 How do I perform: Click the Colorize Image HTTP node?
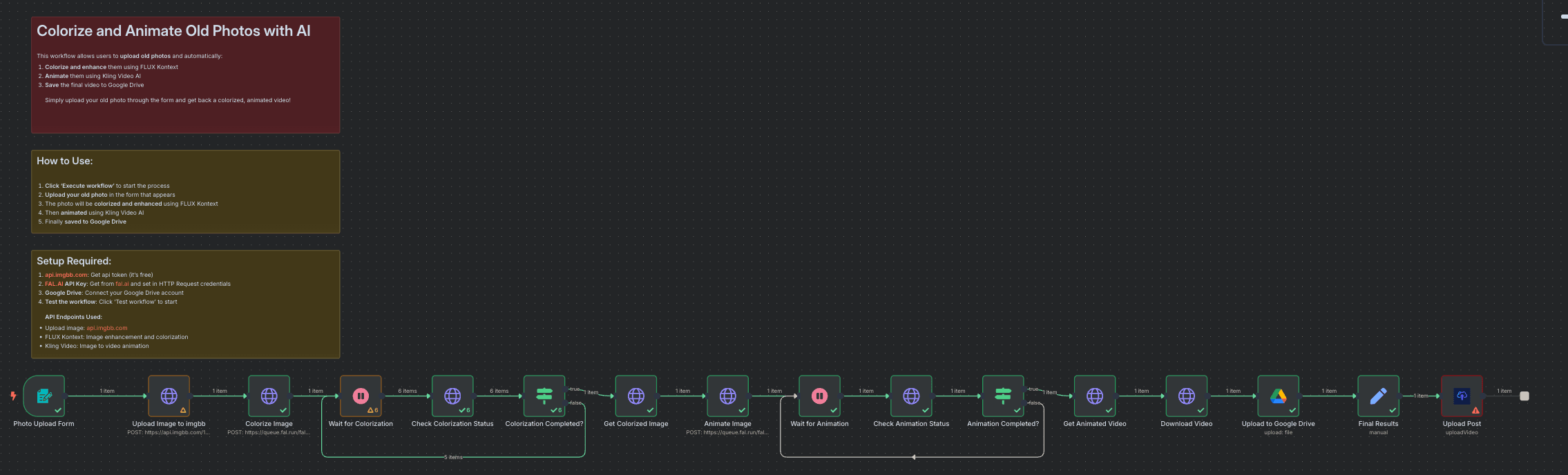click(269, 396)
